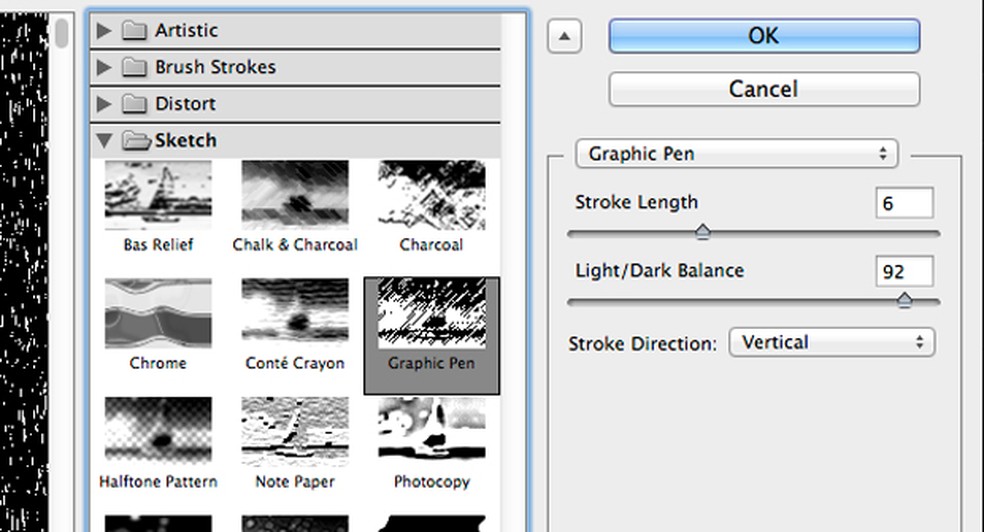Image resolution: width=984 pixels, height=532 pixels.
Task: Click the Cancel button
Action: point(763,89)
